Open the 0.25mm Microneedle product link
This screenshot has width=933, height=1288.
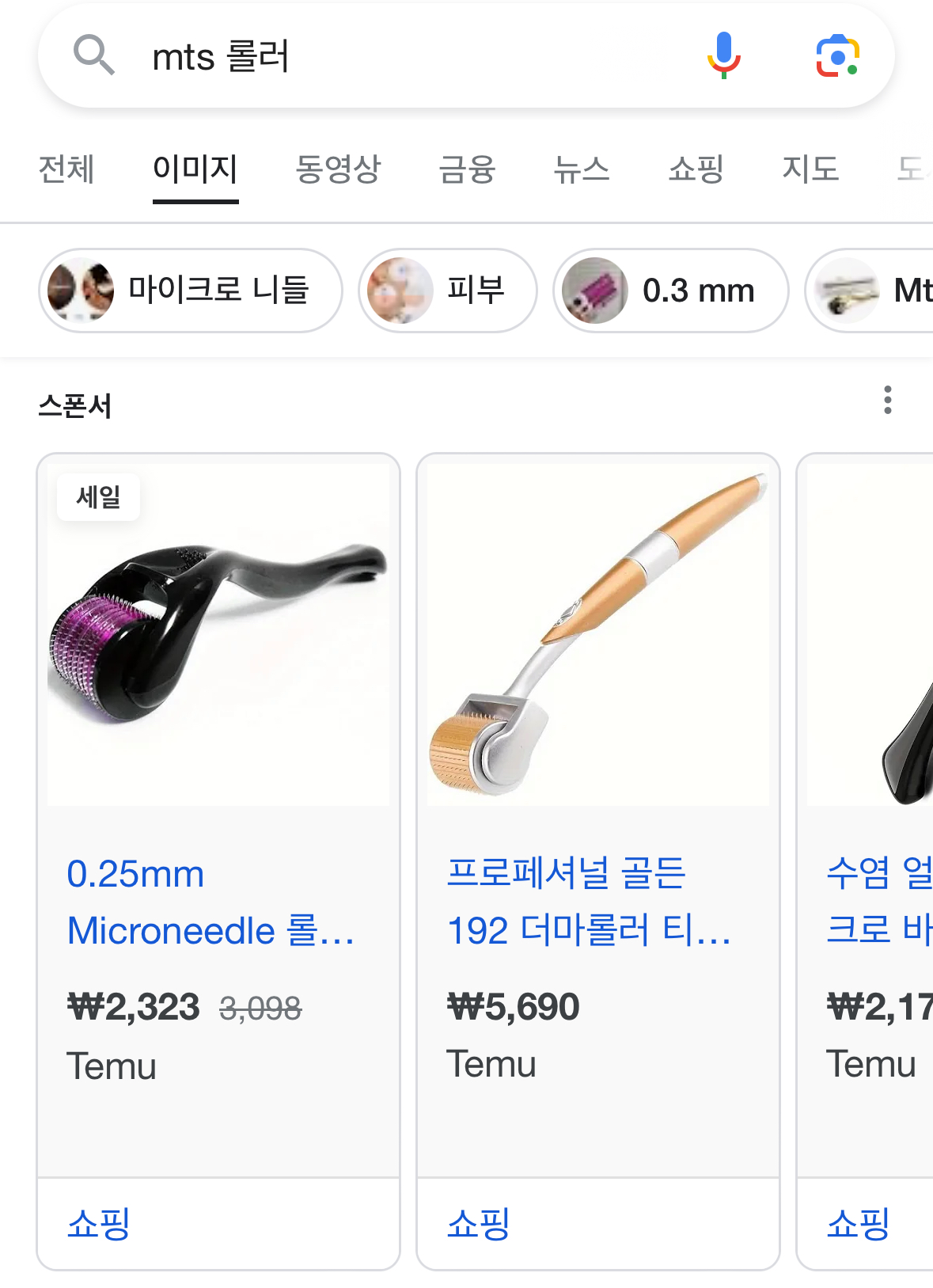pyautogui.click(x=210, y=902)
